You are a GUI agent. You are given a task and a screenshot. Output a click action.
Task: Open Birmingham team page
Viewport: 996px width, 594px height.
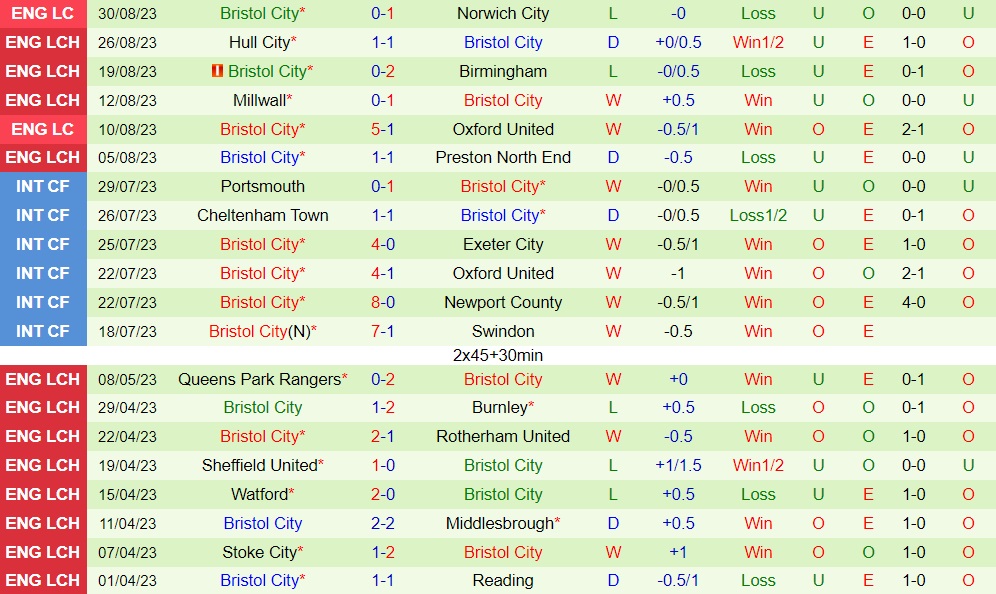pyautogui.click(x=503, y=72)
